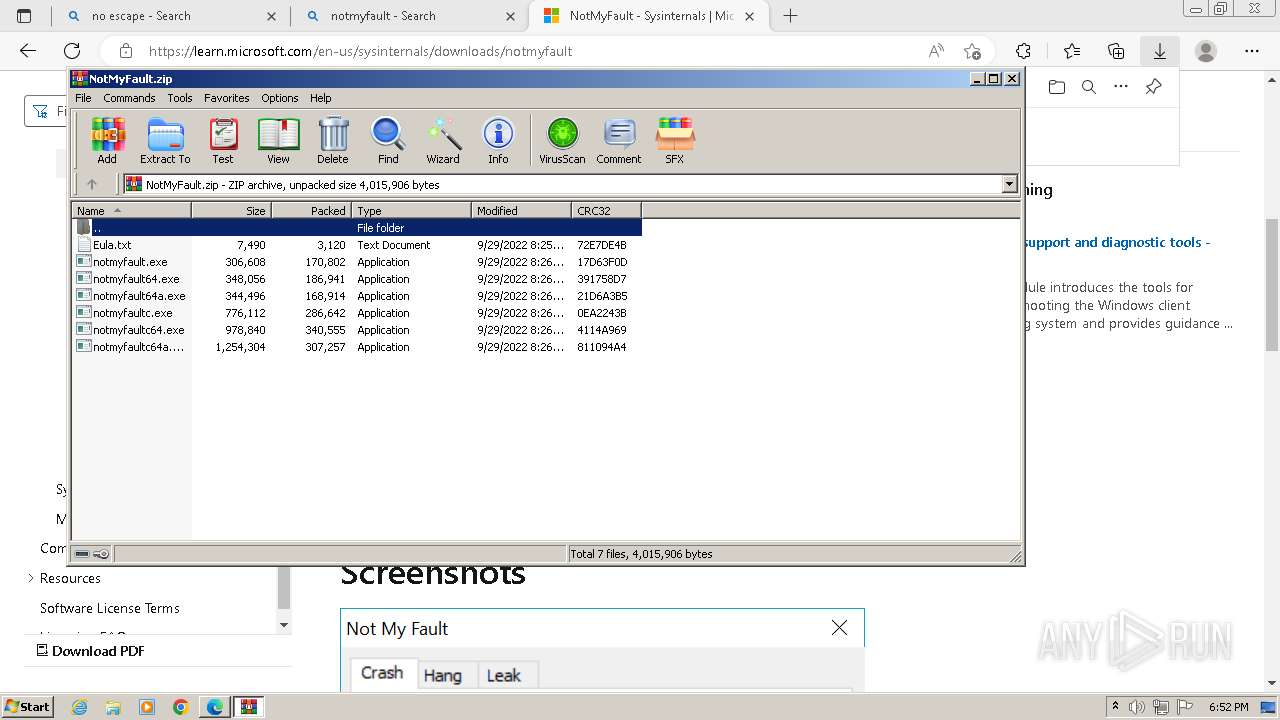Open the Options menu
1280x720 pixels.
(x=280, y=98)
